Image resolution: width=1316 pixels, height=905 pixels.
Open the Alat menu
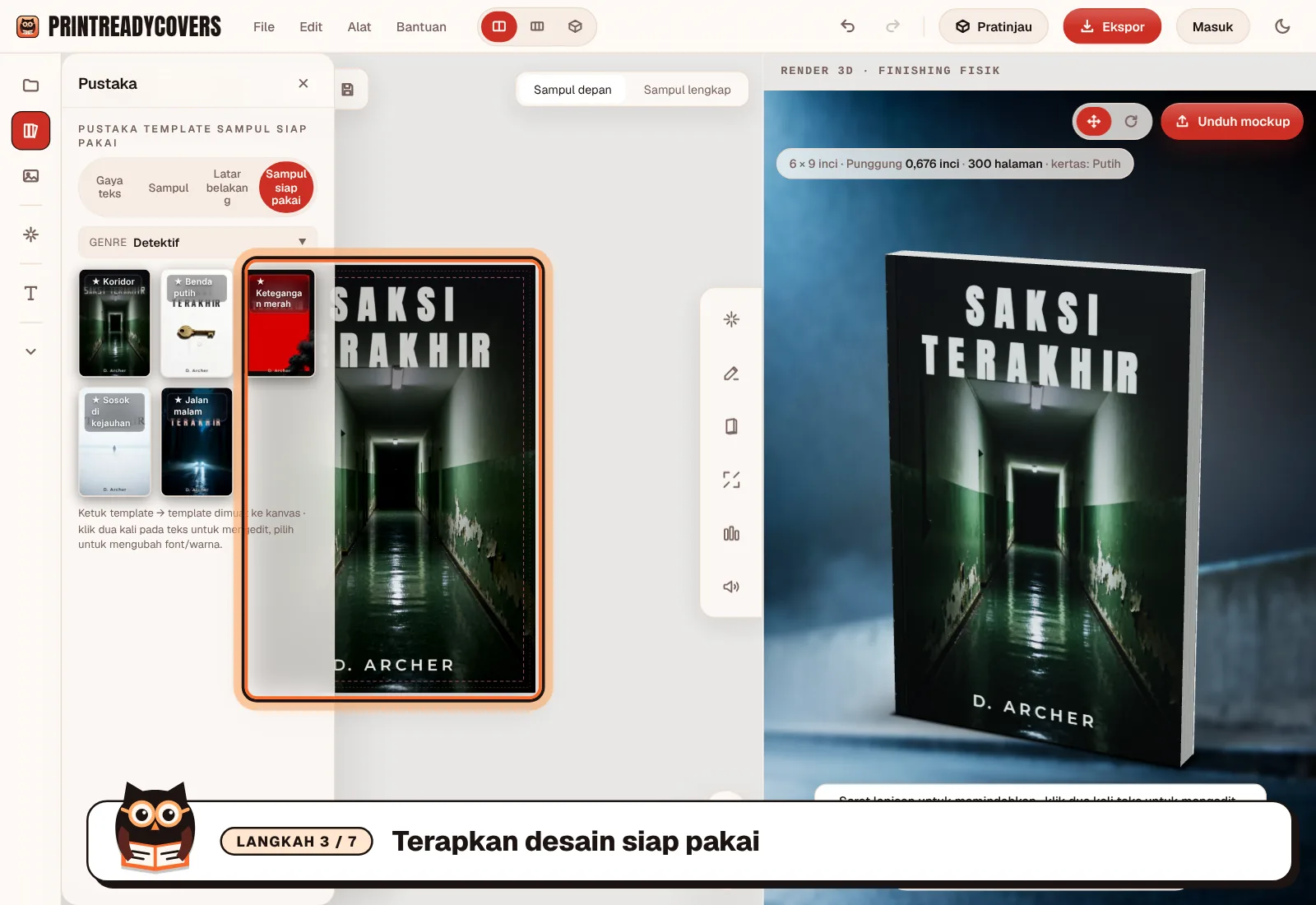(359, 26)
